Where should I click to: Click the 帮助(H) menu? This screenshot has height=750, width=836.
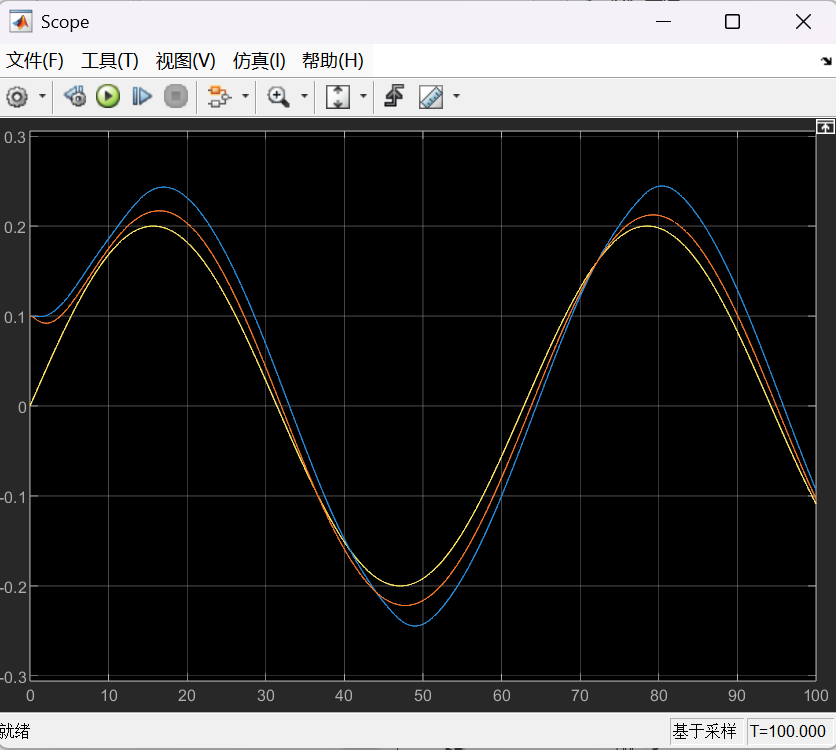[x=332, y=61]
